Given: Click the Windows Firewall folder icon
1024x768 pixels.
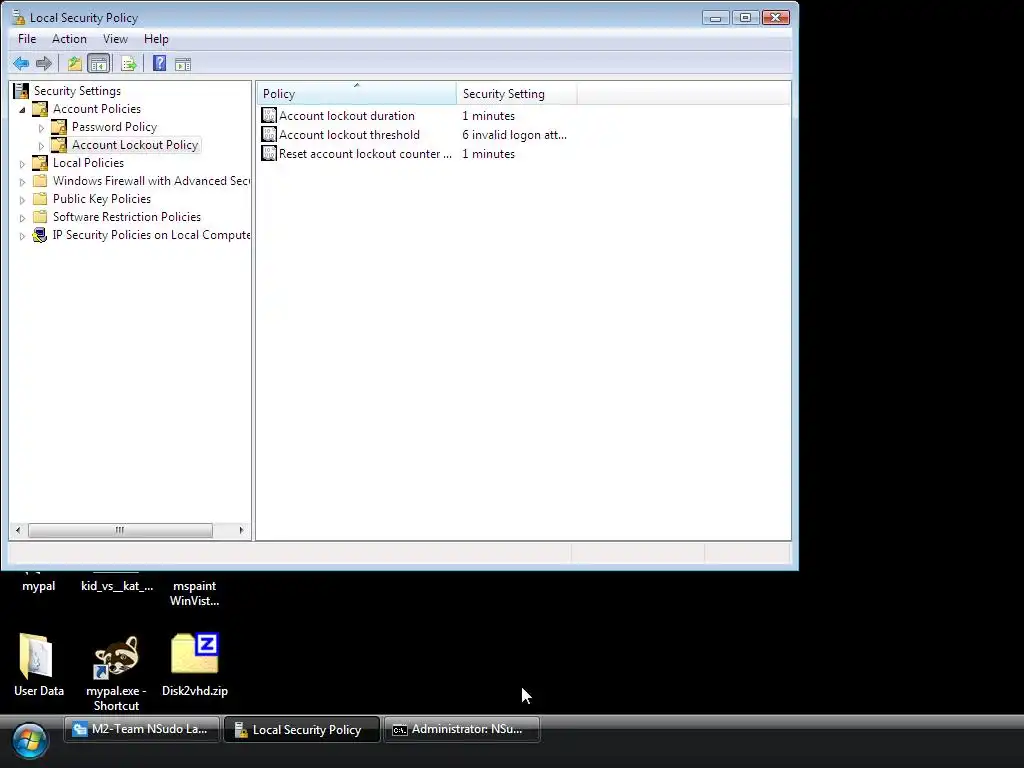Looking at the screenshot, I should (x=40, y=181).
